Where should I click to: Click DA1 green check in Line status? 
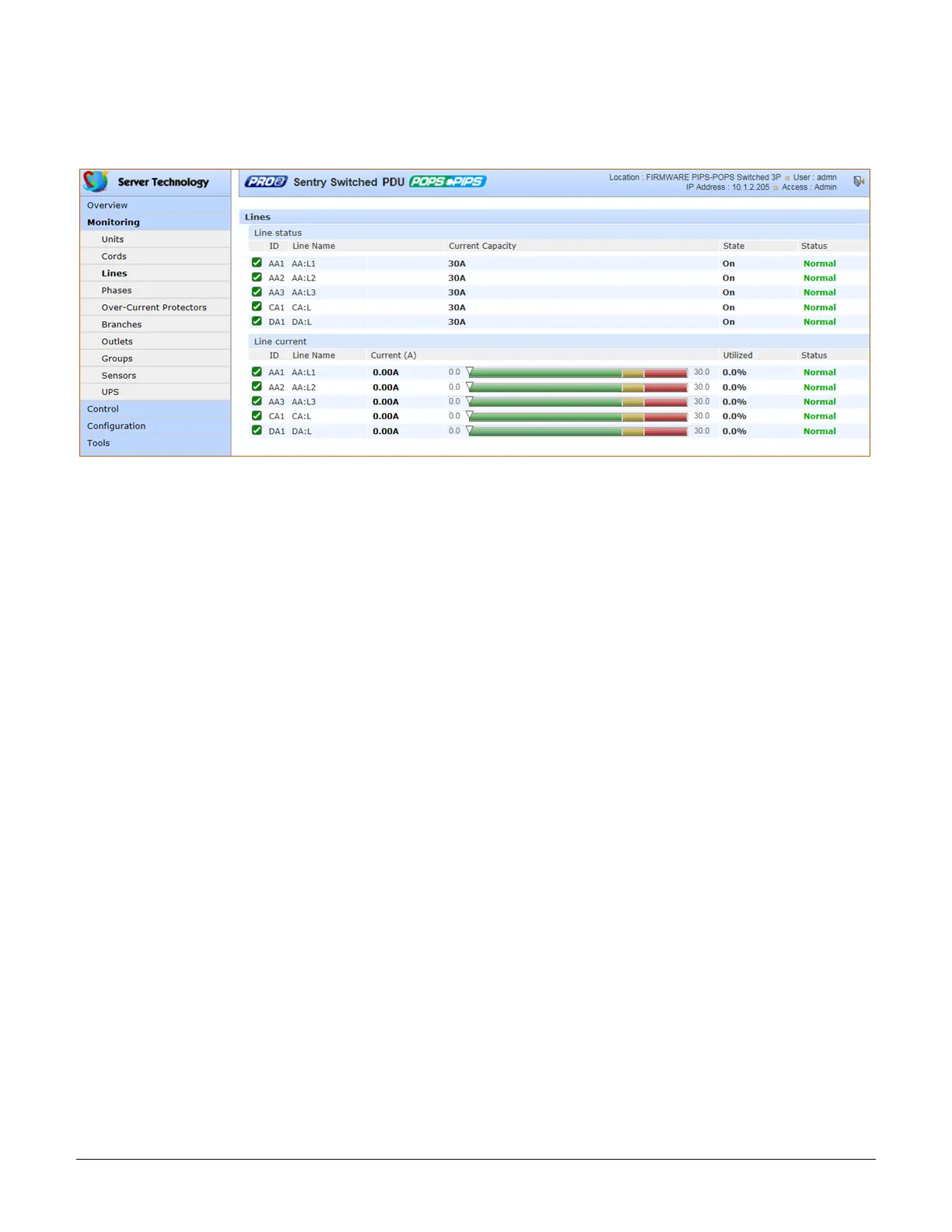(257, 321)
